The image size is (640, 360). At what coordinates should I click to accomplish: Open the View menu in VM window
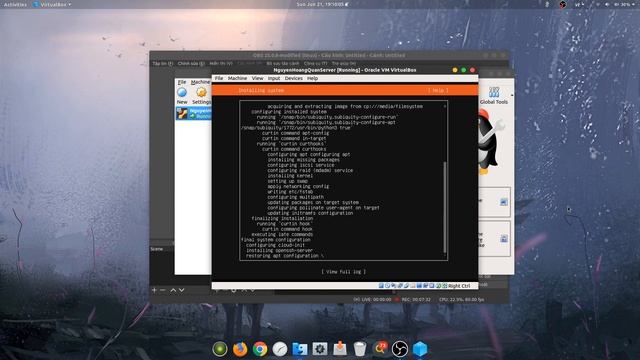point(257,78)
